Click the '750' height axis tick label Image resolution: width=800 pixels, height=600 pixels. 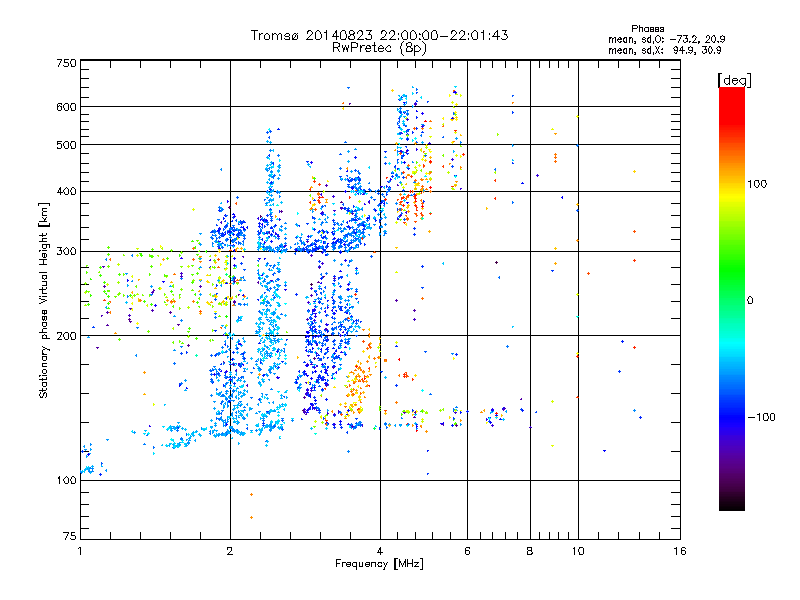tap(67, 63)
